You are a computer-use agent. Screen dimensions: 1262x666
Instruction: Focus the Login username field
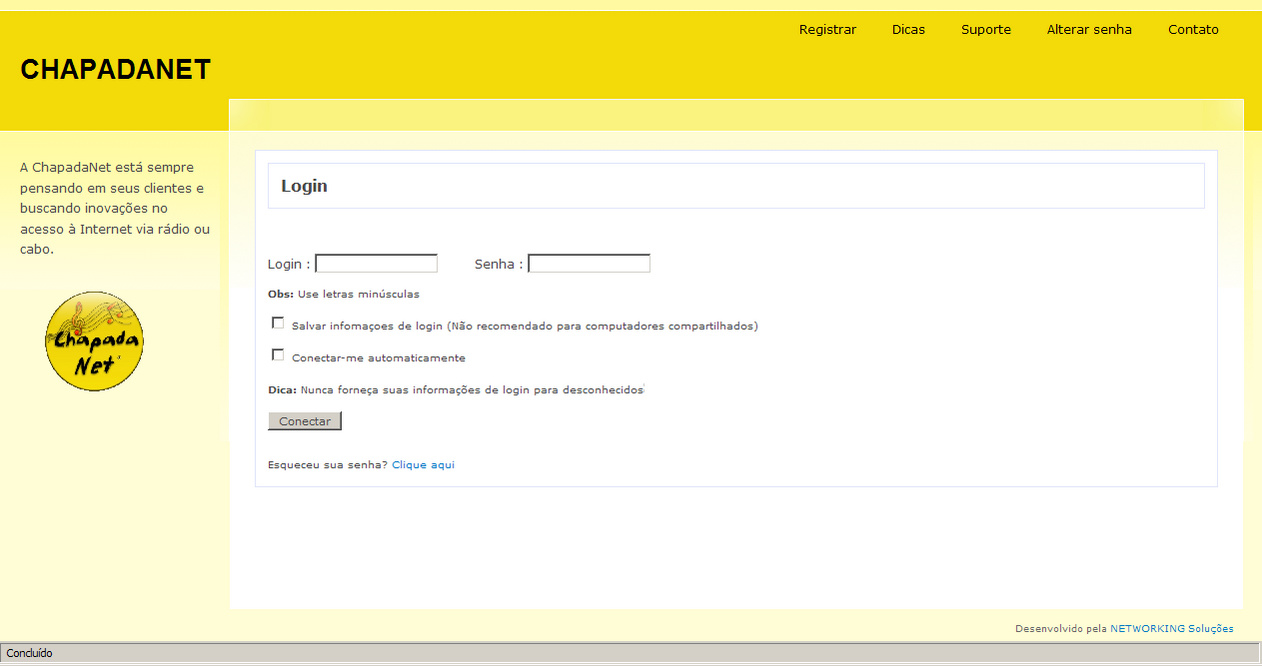376,264
